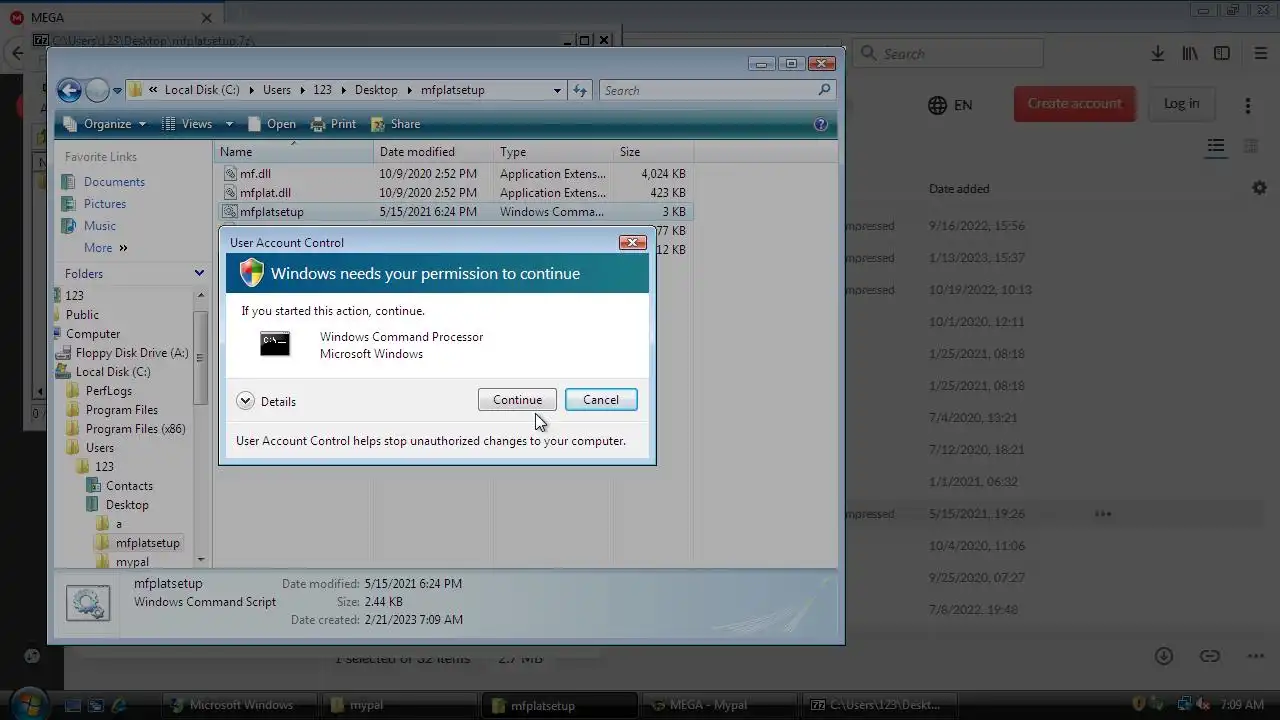Expand the Views dropdown arrow
The width and height of the screenshot is (1280, 720).
[x=229, y=124]
